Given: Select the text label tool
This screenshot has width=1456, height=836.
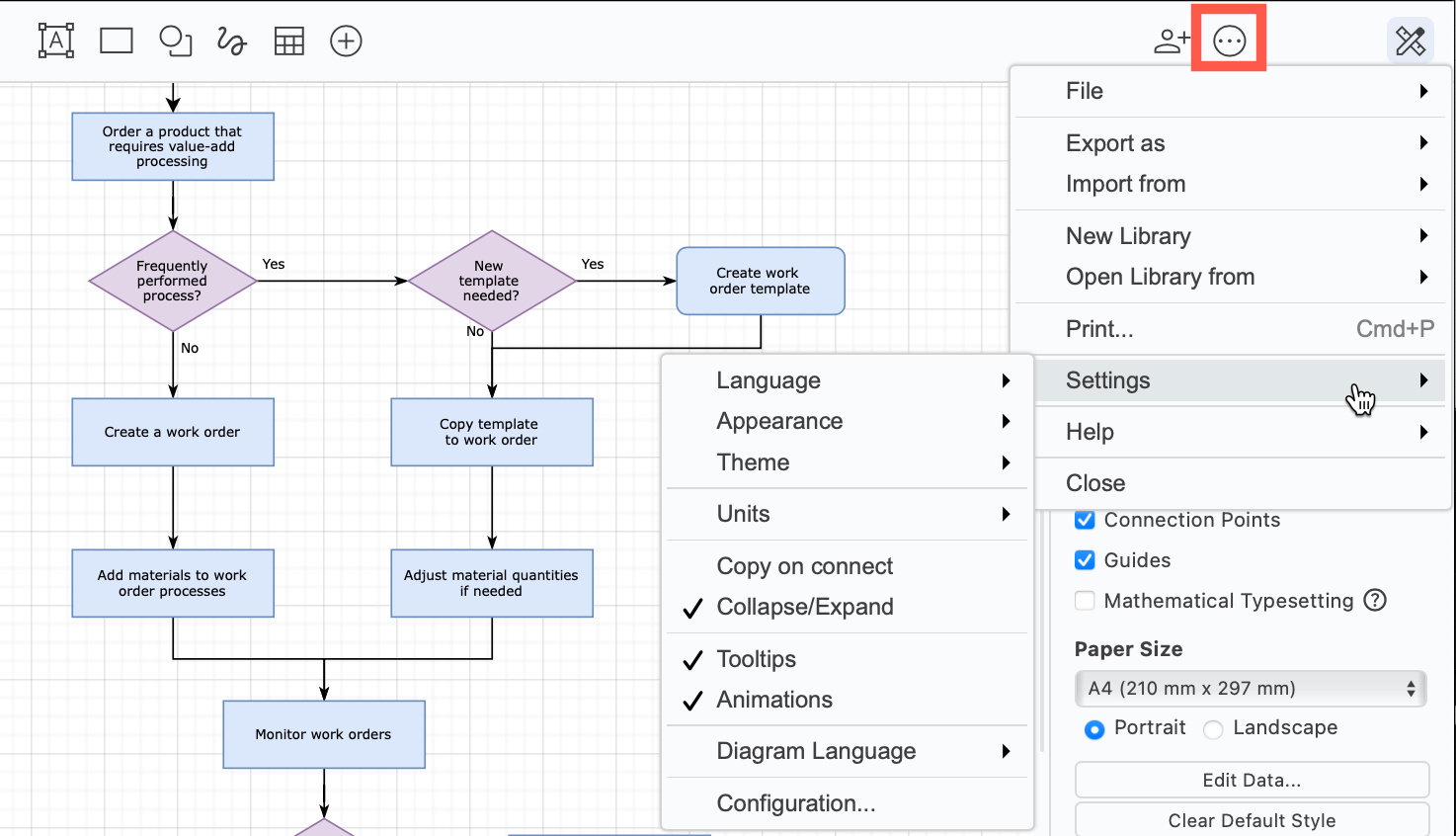Looking at the screenshot, I should [56, 41].
